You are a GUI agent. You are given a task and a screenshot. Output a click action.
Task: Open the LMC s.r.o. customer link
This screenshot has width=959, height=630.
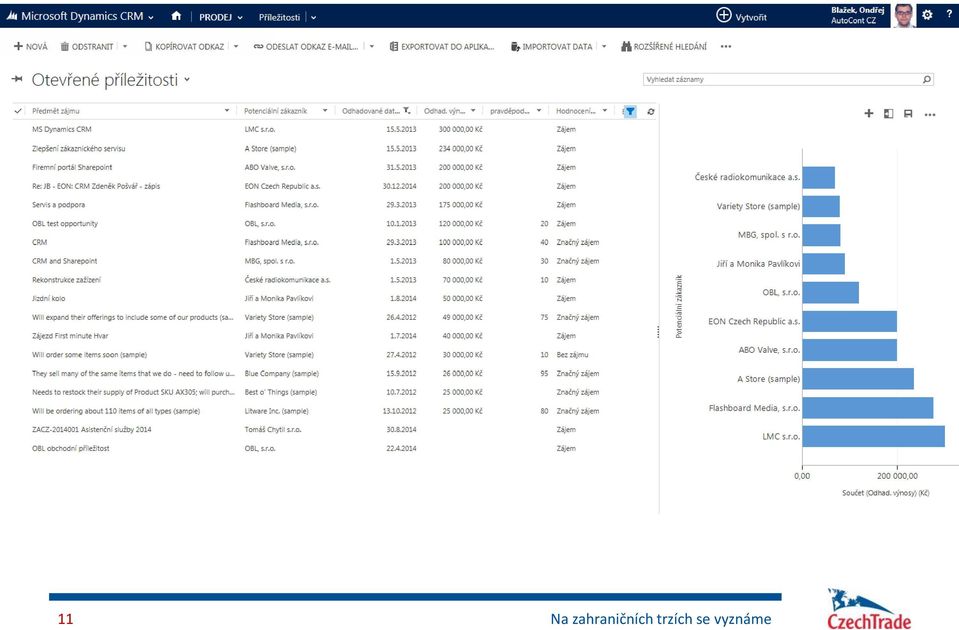260,129
